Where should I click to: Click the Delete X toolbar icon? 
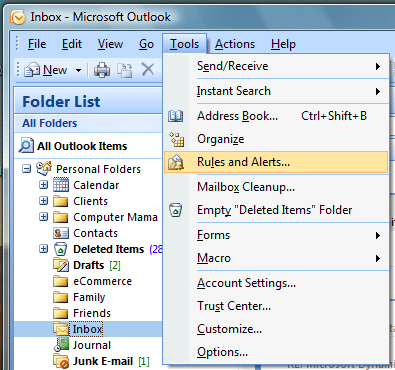(x=148, y=70)
